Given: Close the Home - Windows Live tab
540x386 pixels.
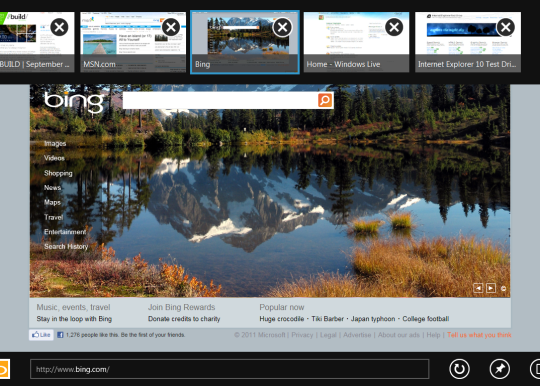Looking at the screenshot, I should point(394,27).
